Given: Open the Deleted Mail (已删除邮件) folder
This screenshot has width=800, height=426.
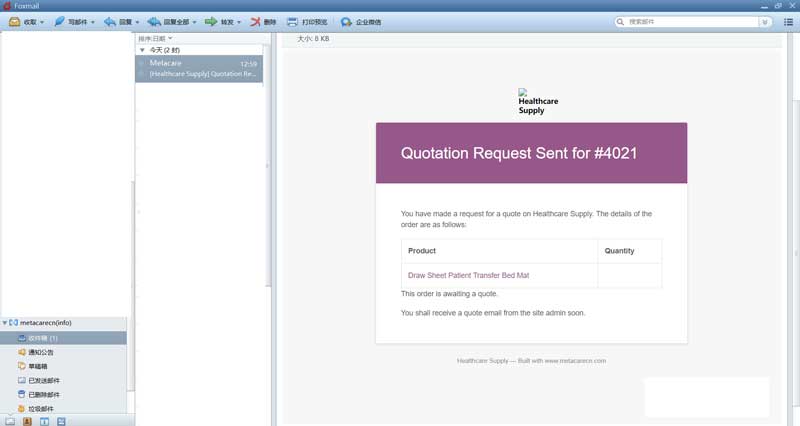Looking at the screenshot, I should point(63,394).
